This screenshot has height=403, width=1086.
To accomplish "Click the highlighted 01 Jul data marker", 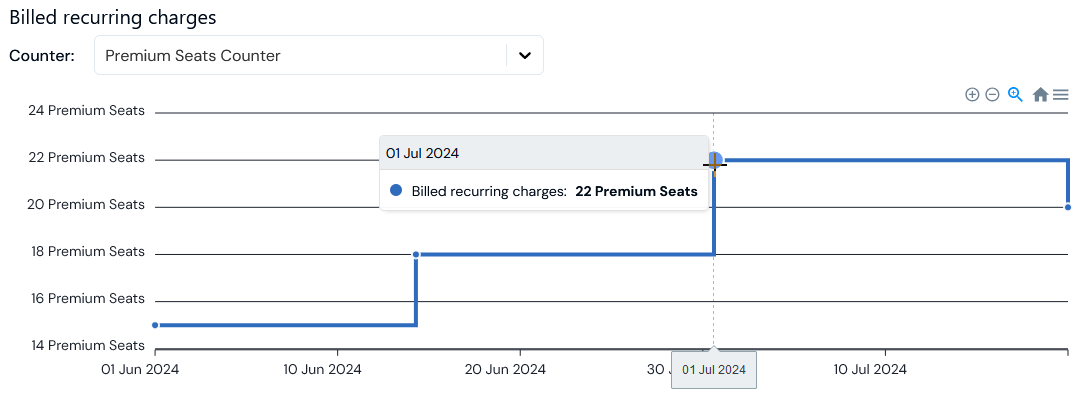I will pos(715,160).
